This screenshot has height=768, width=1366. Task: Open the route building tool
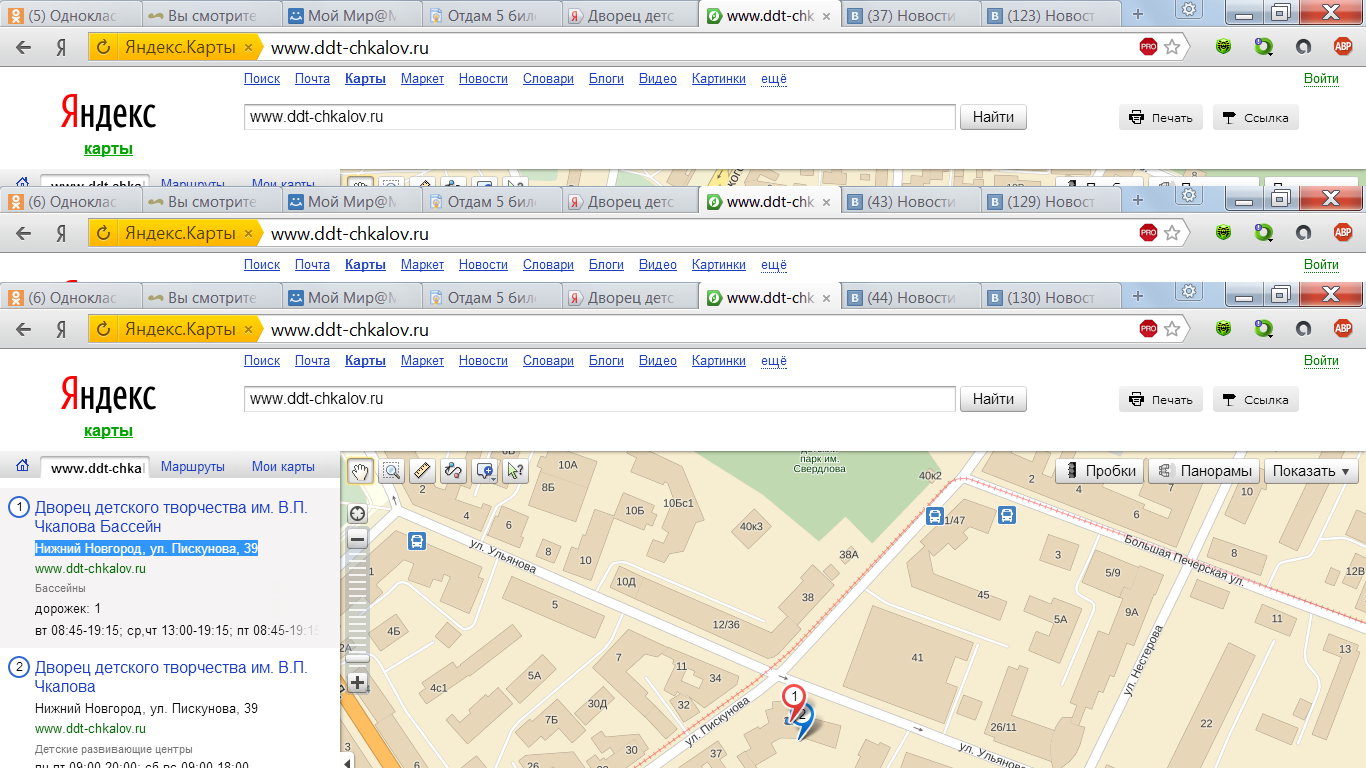(453, 470)
